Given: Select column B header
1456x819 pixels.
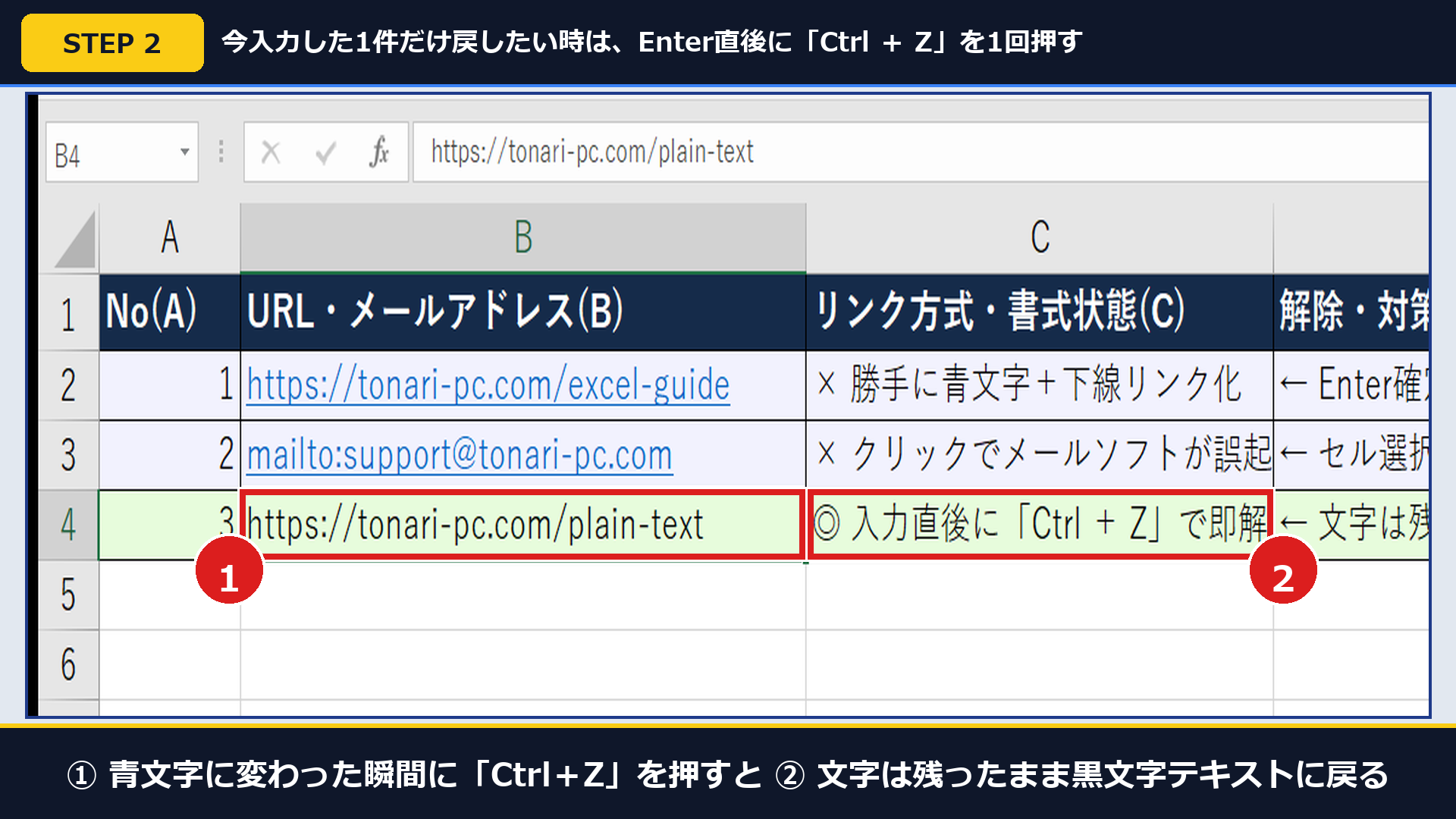Looking at the screenshot, I should (x=522, y=237).
